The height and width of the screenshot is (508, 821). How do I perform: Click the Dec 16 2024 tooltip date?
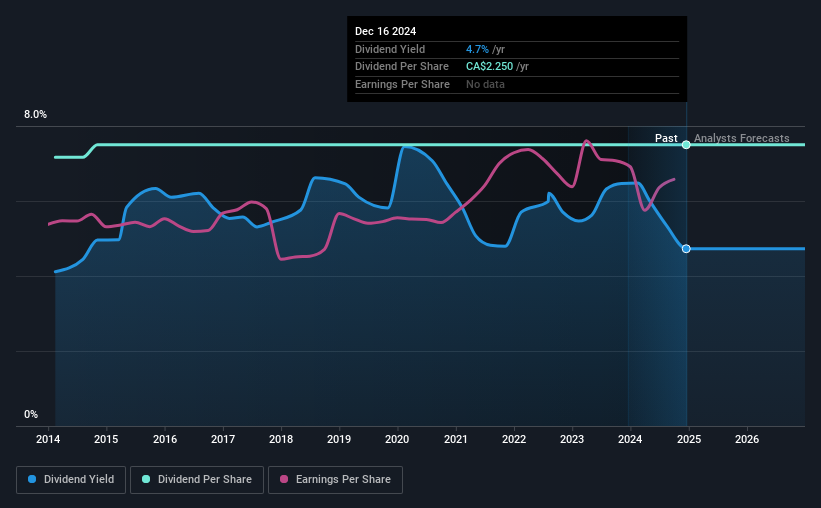pos(385,31)
